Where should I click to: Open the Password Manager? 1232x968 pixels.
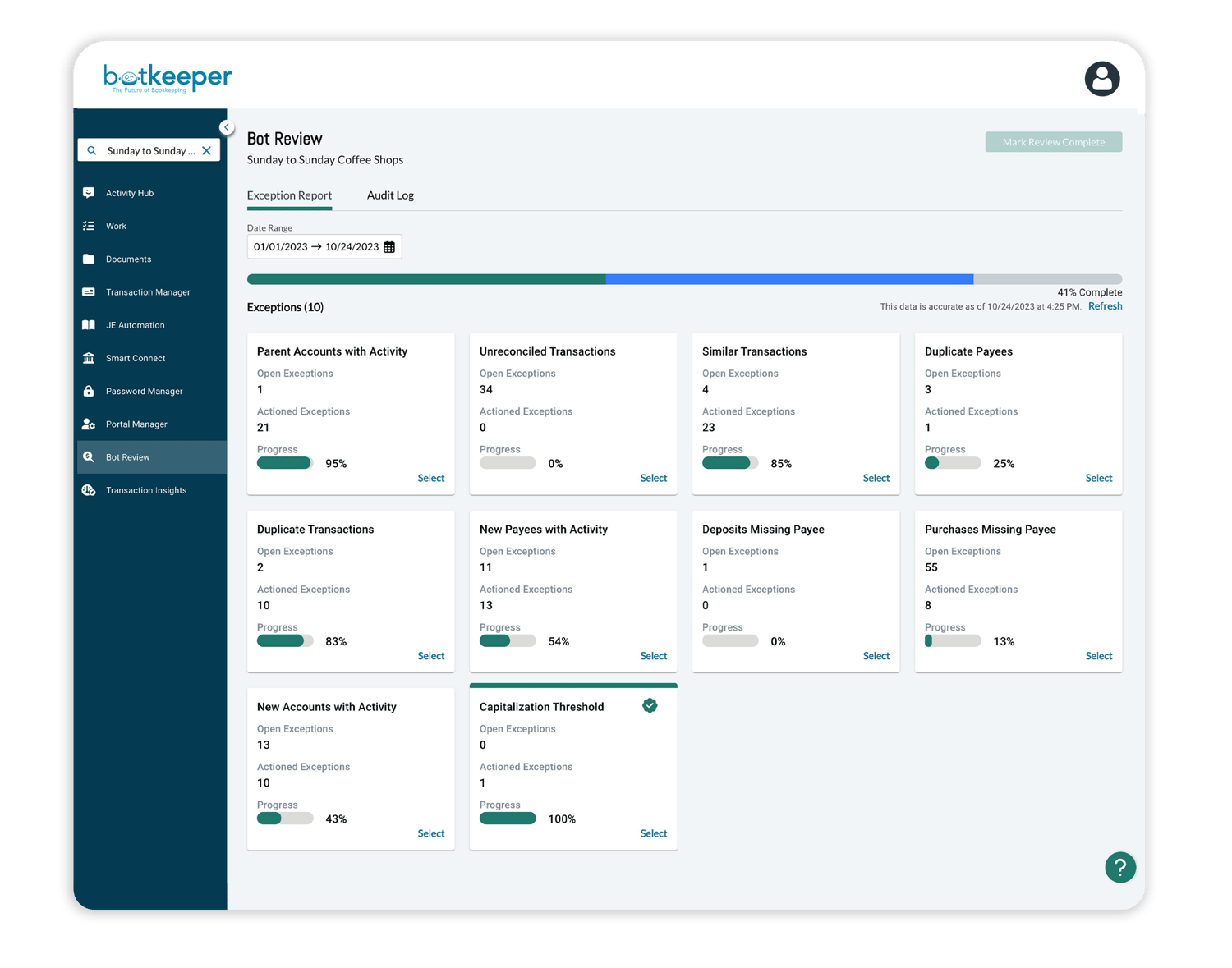[145, 391]
